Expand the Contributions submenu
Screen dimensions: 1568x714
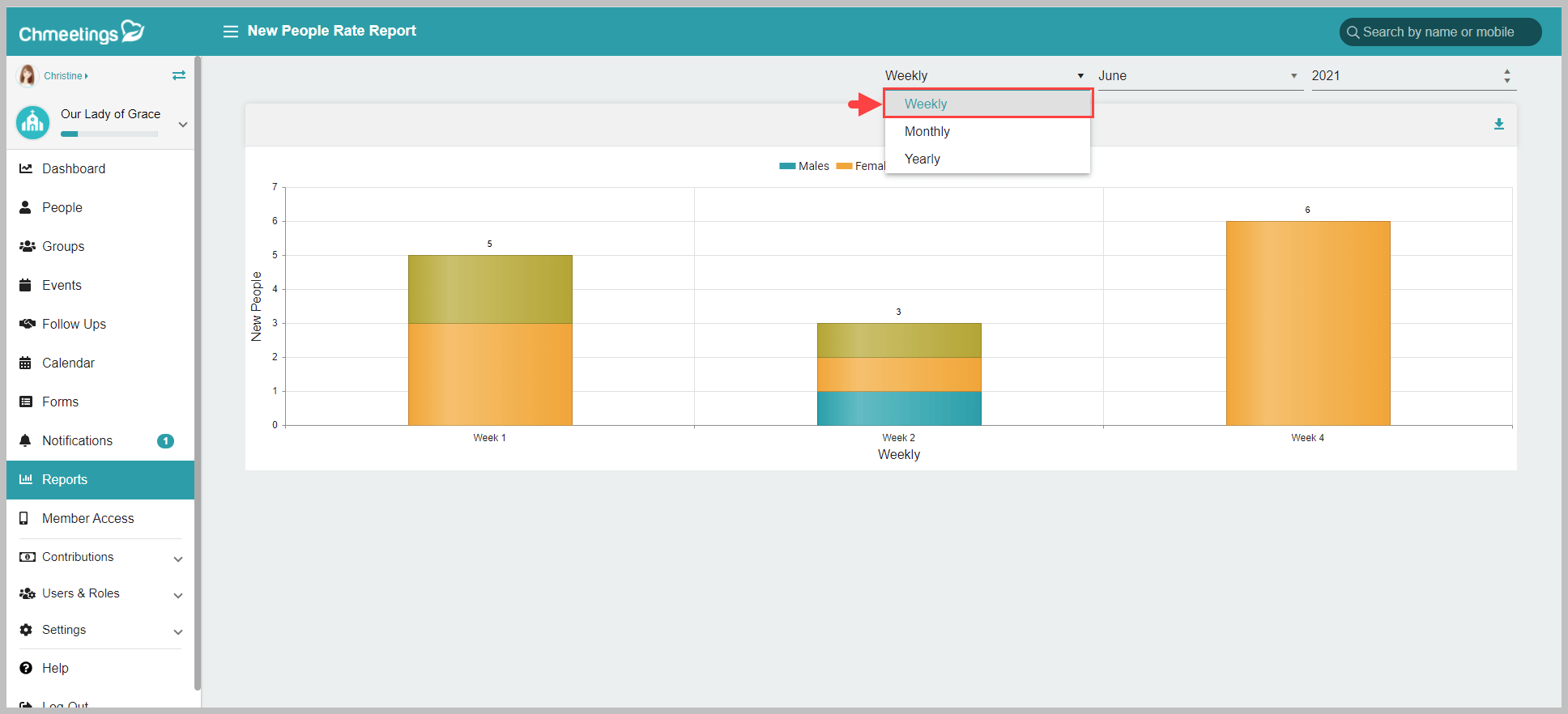tap(178, 559)
